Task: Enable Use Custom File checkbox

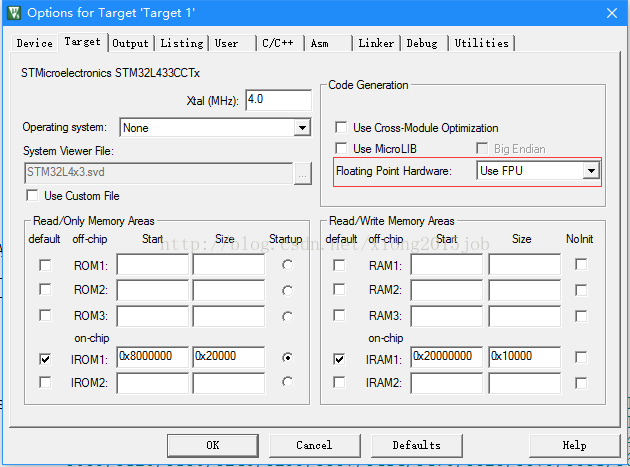Action: click(32, 196)
